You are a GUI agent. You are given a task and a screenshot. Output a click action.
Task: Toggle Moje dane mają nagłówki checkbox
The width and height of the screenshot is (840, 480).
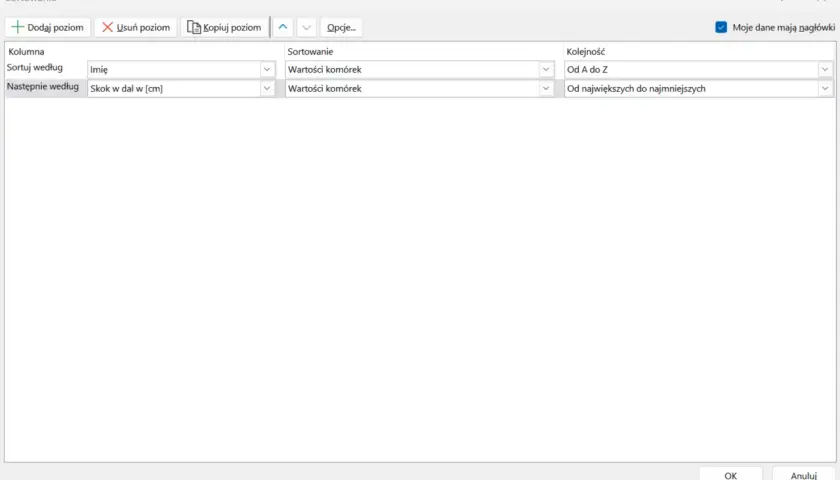coord(721,27)
